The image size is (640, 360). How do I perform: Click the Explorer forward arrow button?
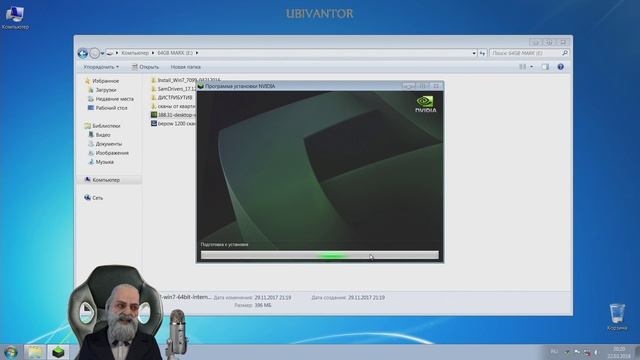pos(94,53)
